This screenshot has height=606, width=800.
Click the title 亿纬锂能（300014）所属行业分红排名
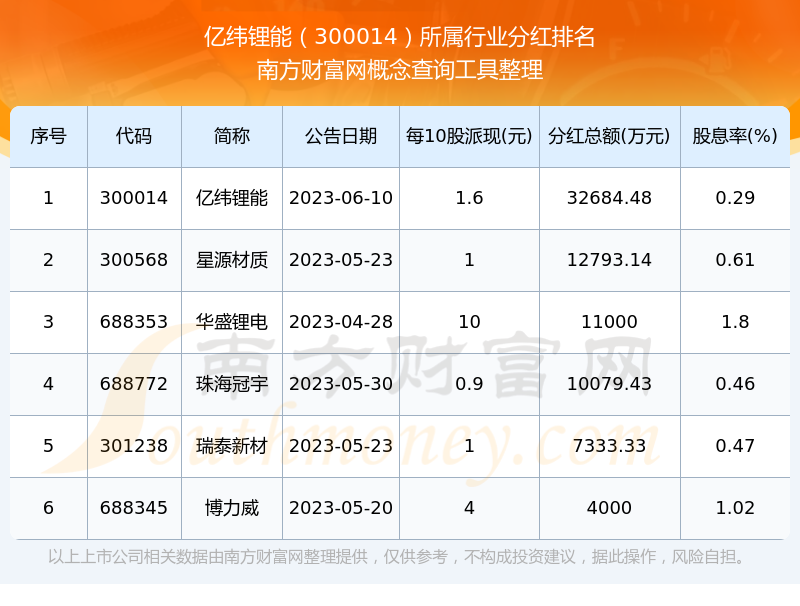tap(399, 37)
